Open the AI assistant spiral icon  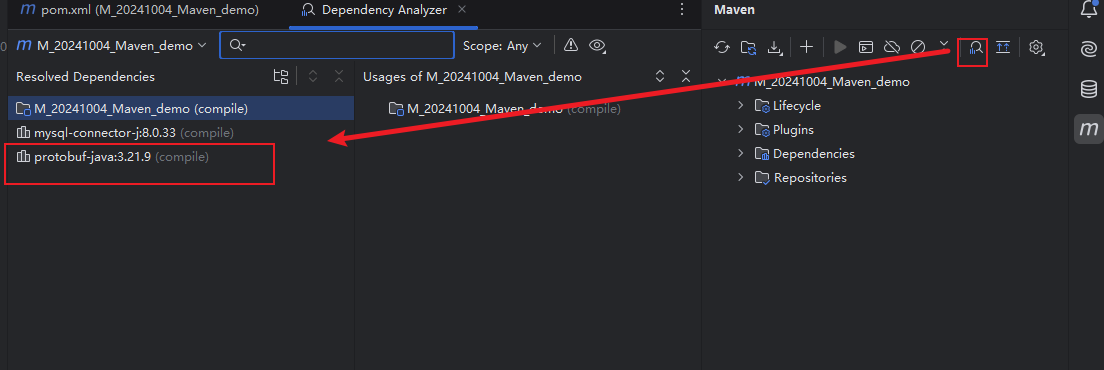tap(1089, 49)
